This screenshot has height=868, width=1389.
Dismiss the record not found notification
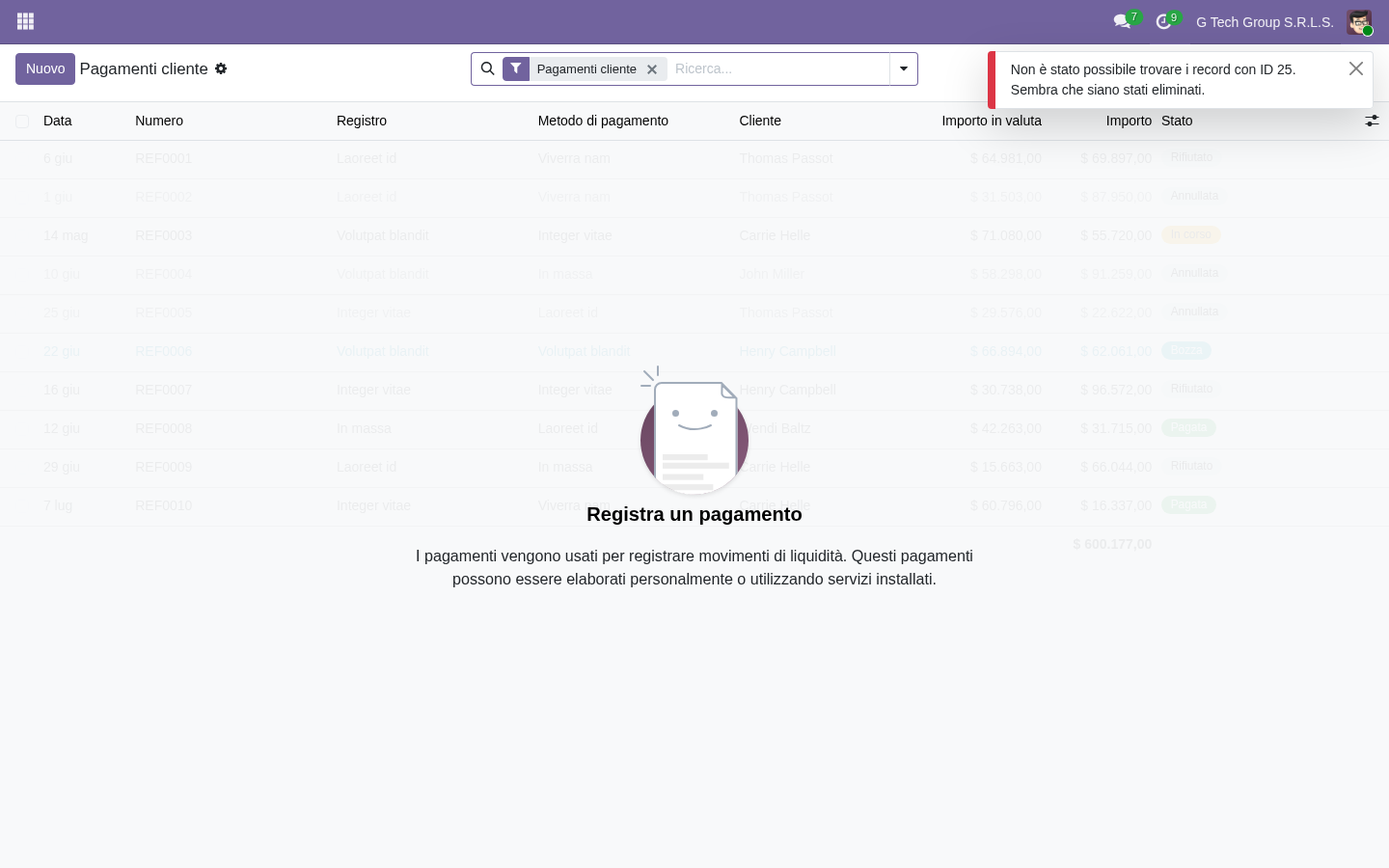(1356, 68)
